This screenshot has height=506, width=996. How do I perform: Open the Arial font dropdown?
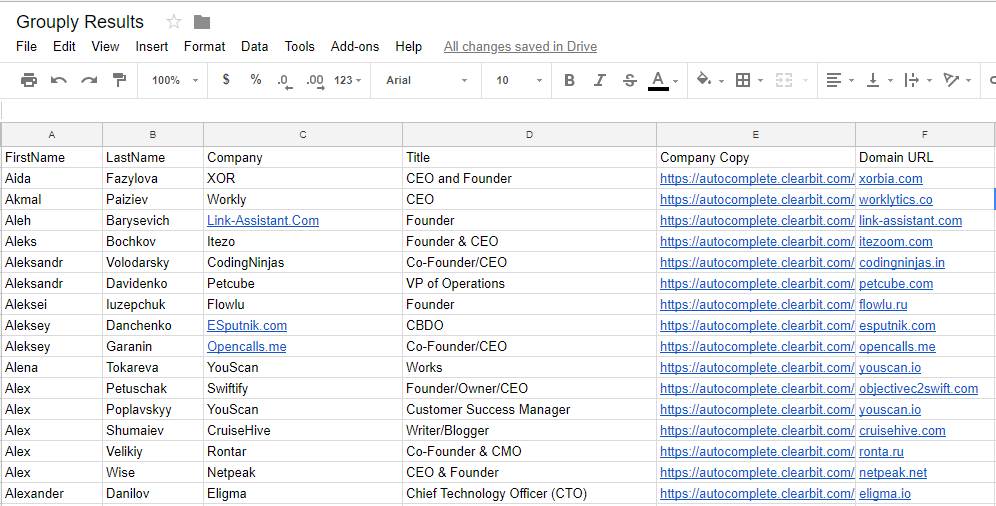click(x=426, y=80)
